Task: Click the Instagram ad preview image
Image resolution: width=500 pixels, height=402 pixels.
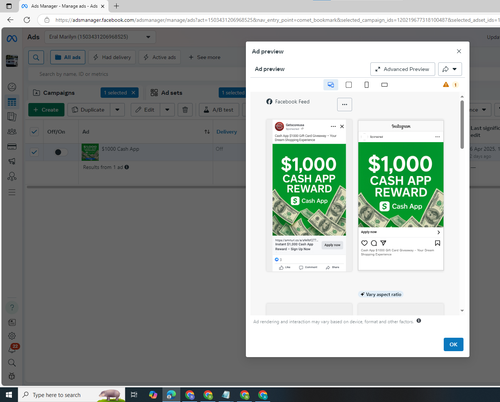Action: [x=401, y=185]
